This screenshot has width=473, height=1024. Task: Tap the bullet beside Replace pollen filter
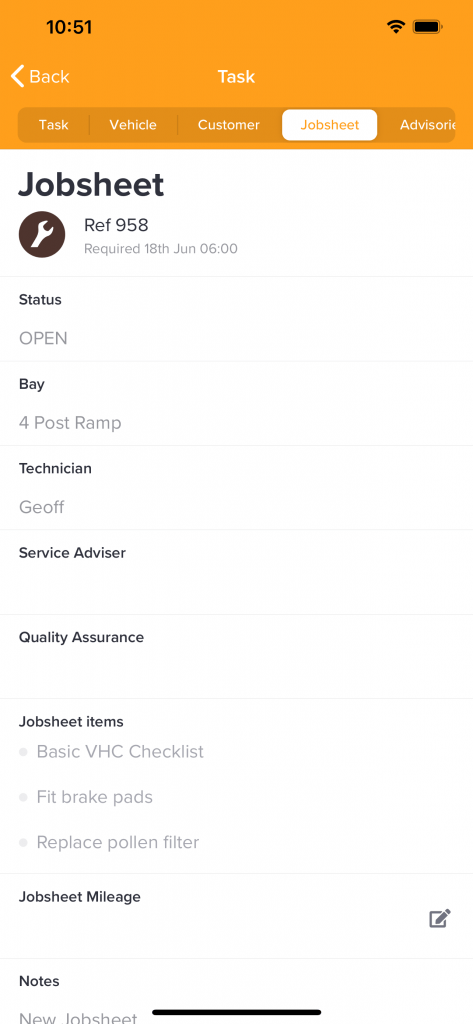tap(24, 842)
